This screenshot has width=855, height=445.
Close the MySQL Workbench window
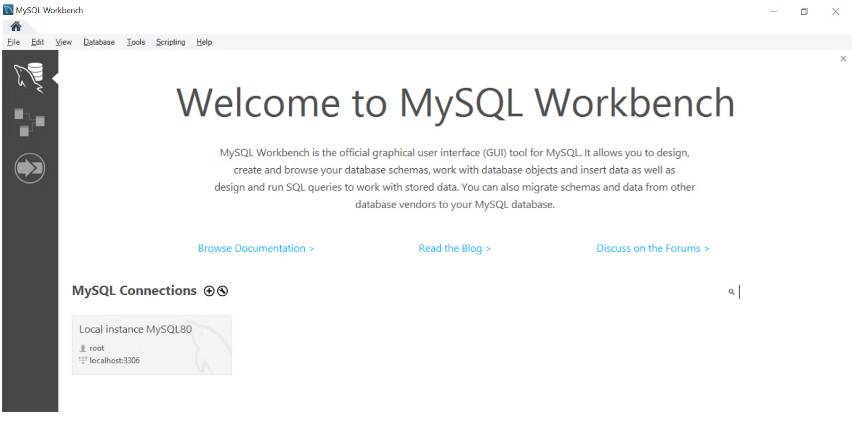click(835, 11)
